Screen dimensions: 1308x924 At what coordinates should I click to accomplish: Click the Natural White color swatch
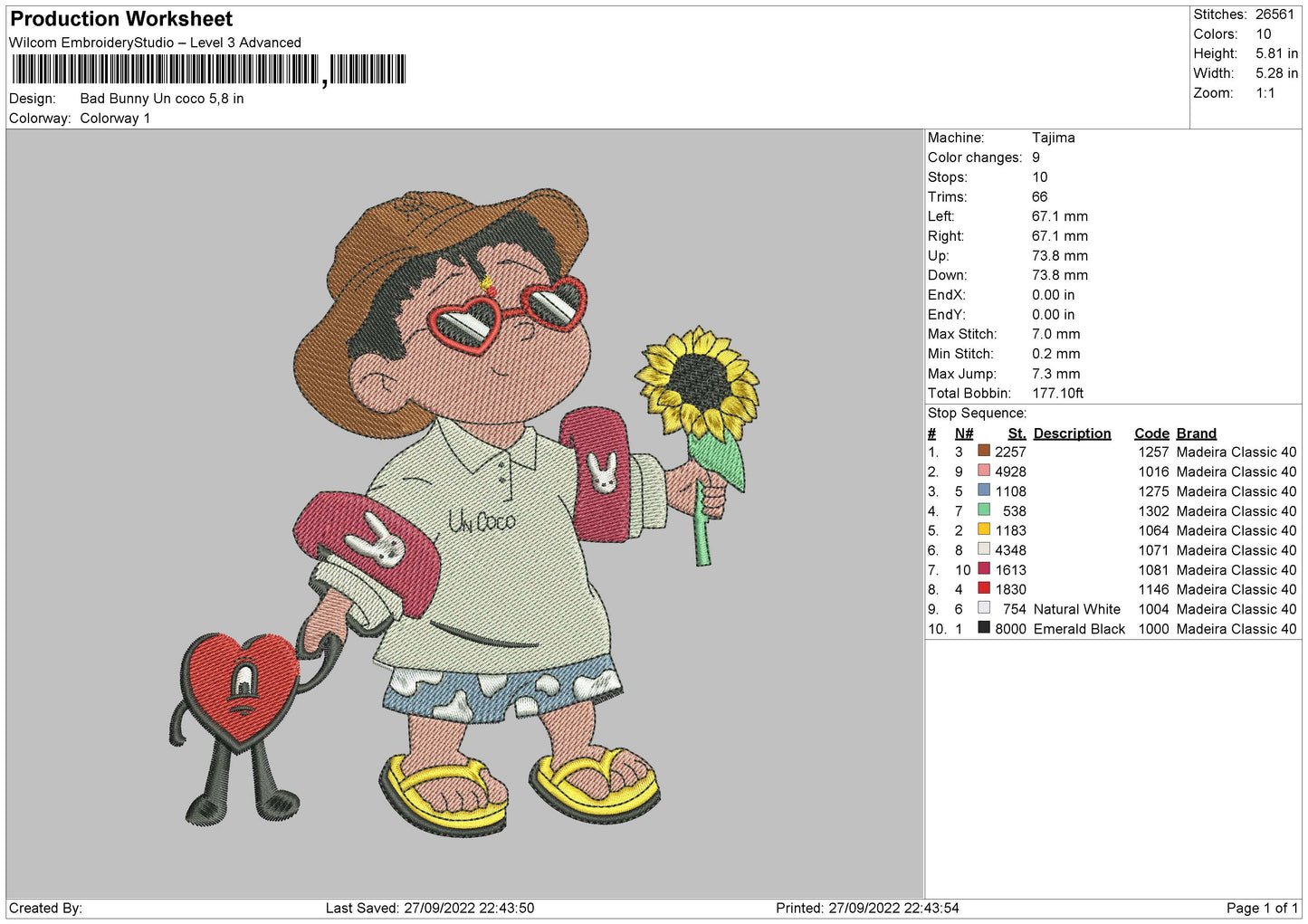click(x=984, y=608)
